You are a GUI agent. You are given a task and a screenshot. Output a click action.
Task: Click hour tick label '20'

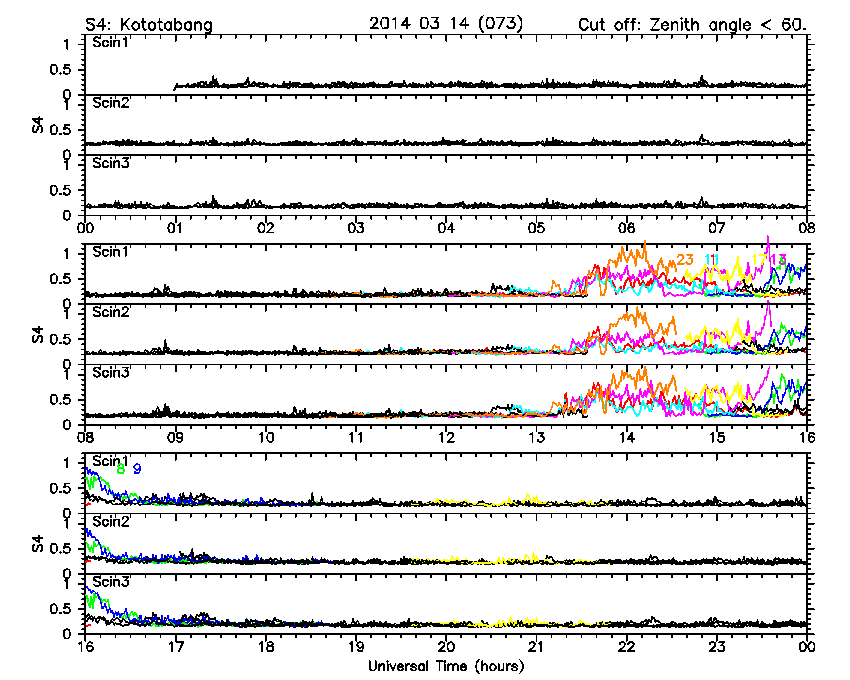click(446, 646)
